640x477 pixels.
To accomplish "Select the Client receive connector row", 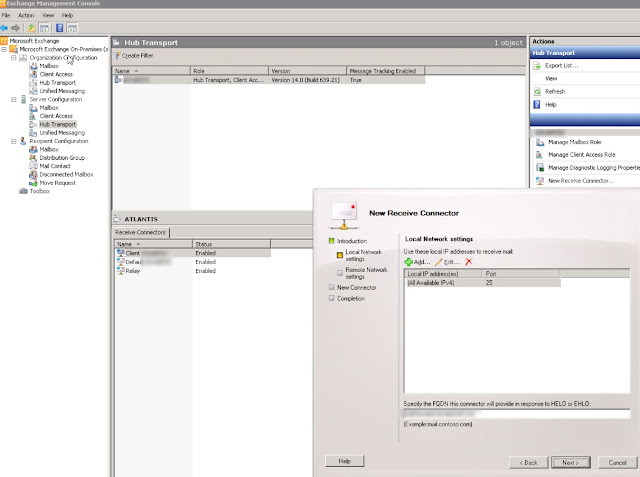I will (192, 253).
